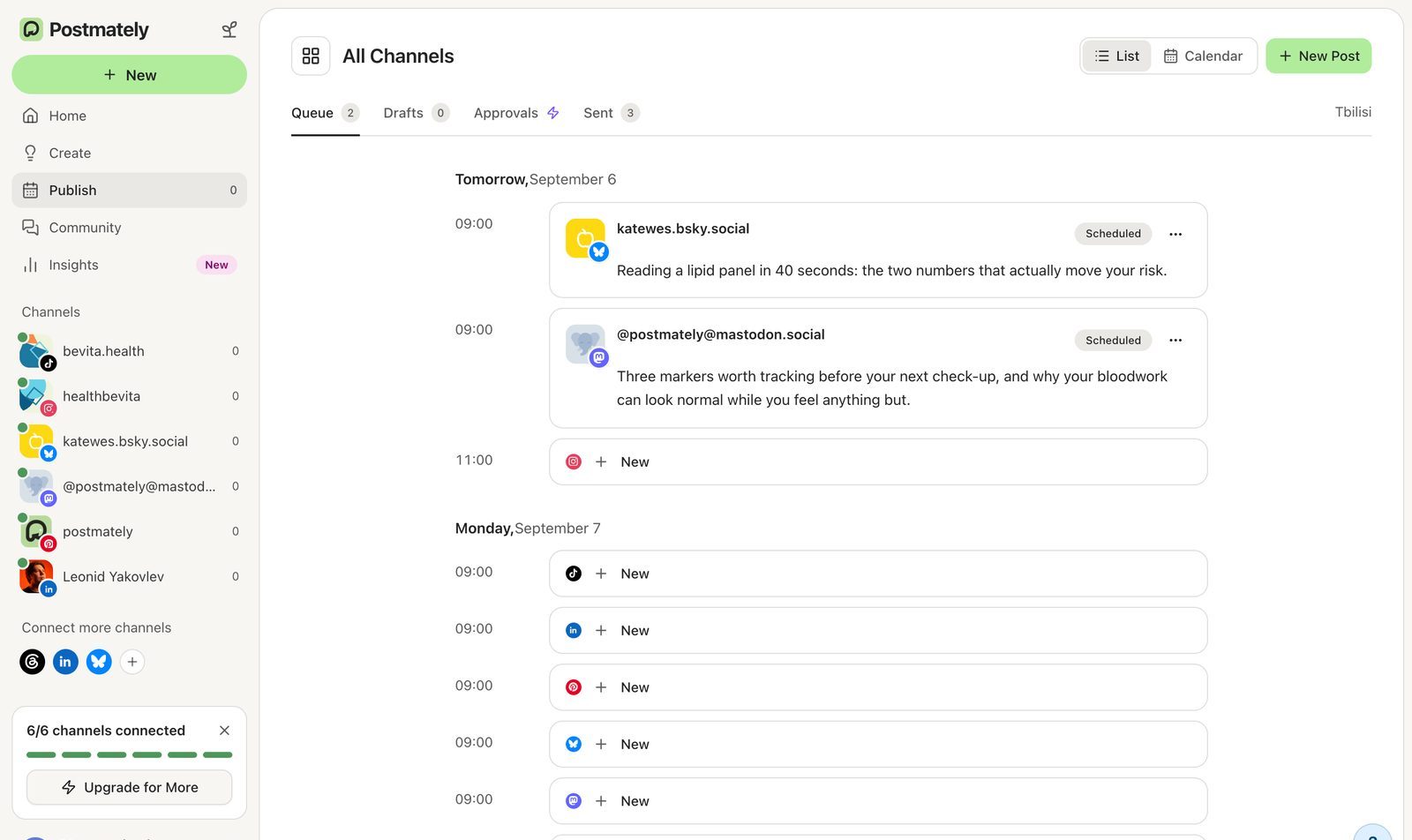The height and width of the screenshot is (840, 1412).
Task: Open the Approvals tab
Action: coord(516,113)
